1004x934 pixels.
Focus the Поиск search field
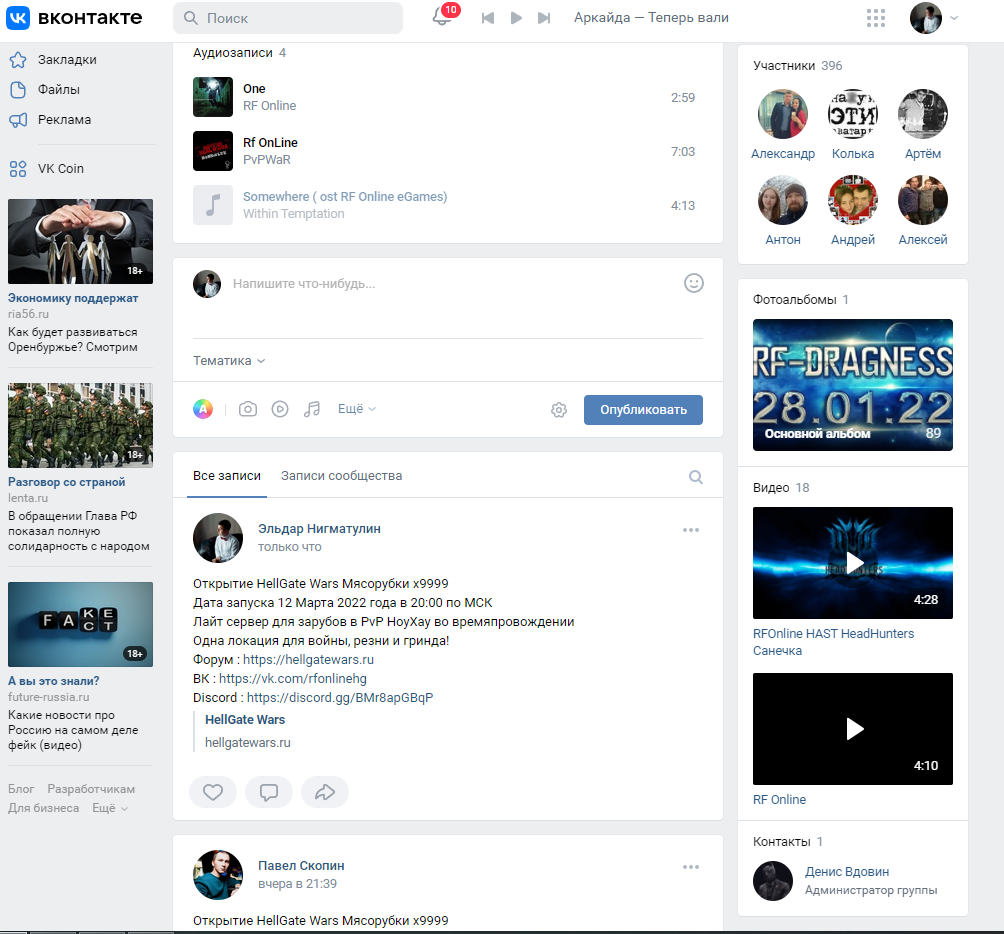(x=288, y=18)
